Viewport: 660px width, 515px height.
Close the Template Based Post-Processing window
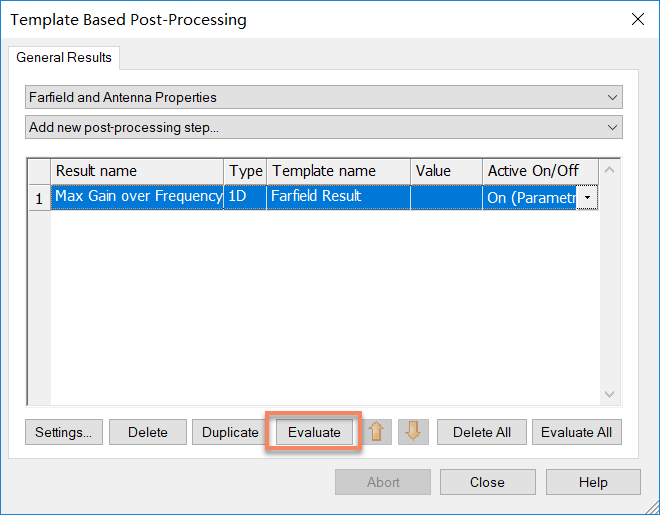click(x=638, y=19)
